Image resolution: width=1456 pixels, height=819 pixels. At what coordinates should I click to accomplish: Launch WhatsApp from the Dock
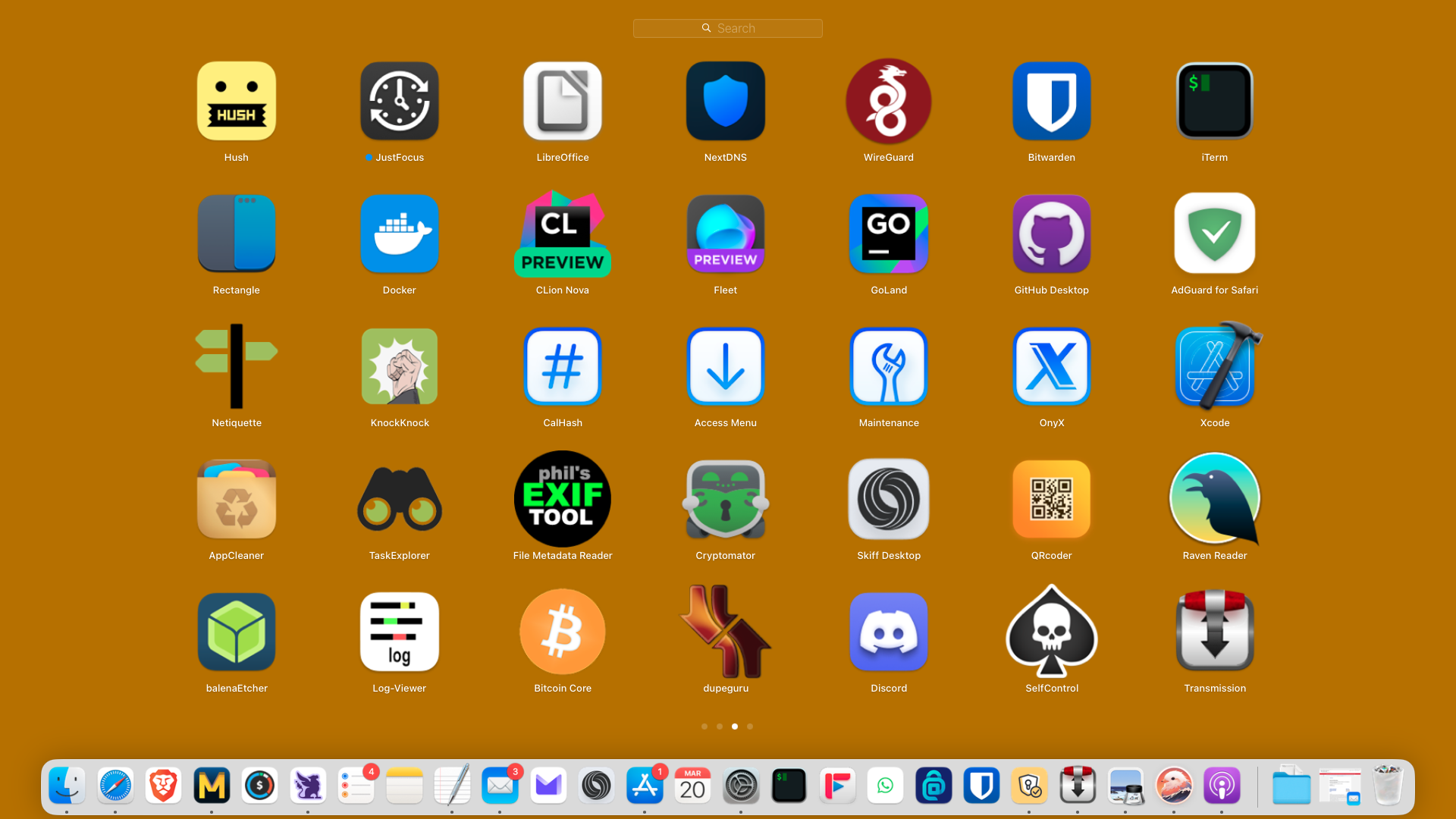885,786
